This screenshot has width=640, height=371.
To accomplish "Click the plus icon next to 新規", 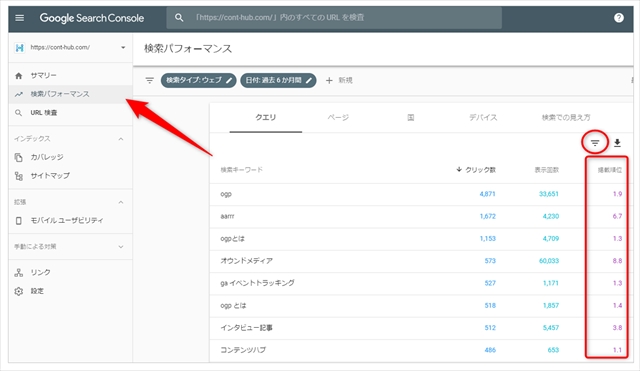I will pyautogui.click(x=329, y=80).
